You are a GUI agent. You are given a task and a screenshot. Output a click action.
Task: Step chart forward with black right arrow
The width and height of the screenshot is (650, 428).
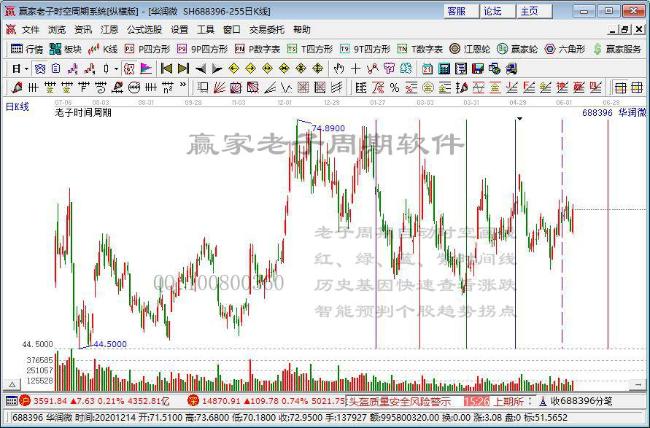pos(217,68)
